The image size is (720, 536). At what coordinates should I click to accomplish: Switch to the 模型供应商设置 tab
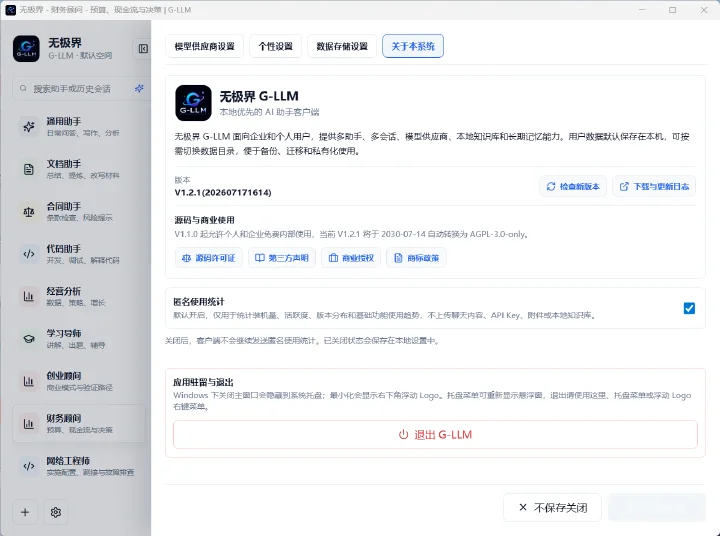204,46
